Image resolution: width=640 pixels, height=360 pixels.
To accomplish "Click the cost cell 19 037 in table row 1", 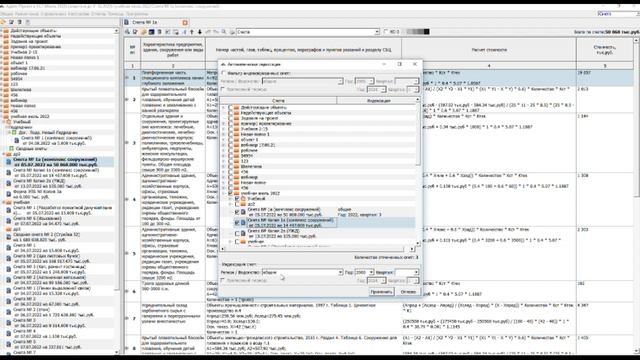I will point(605,78).
